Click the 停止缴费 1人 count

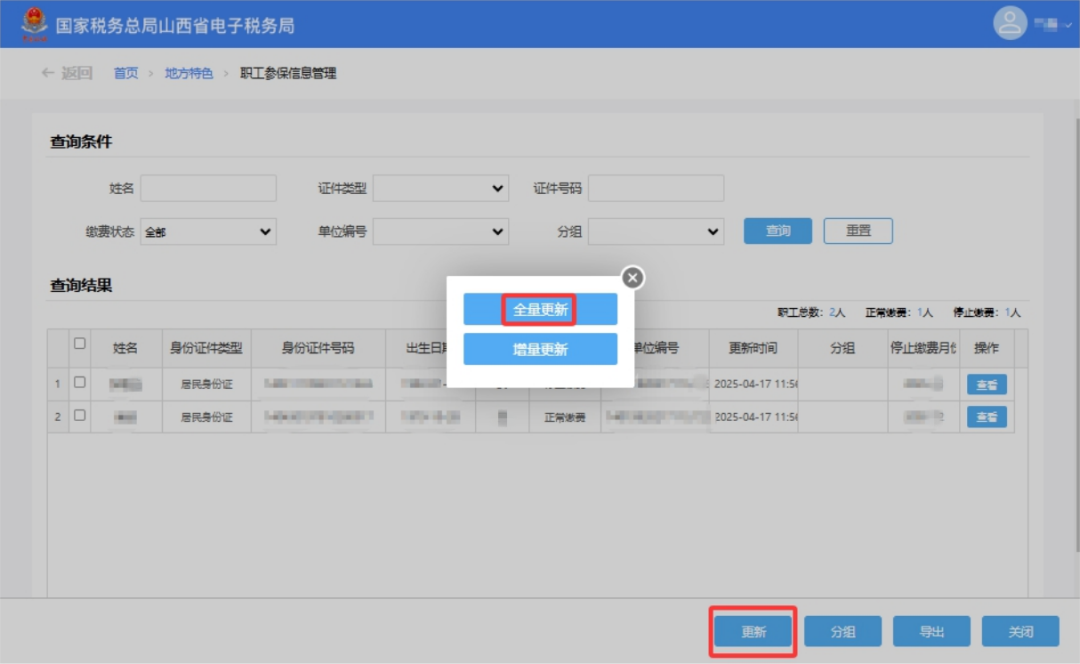click(x=986, y=313)
